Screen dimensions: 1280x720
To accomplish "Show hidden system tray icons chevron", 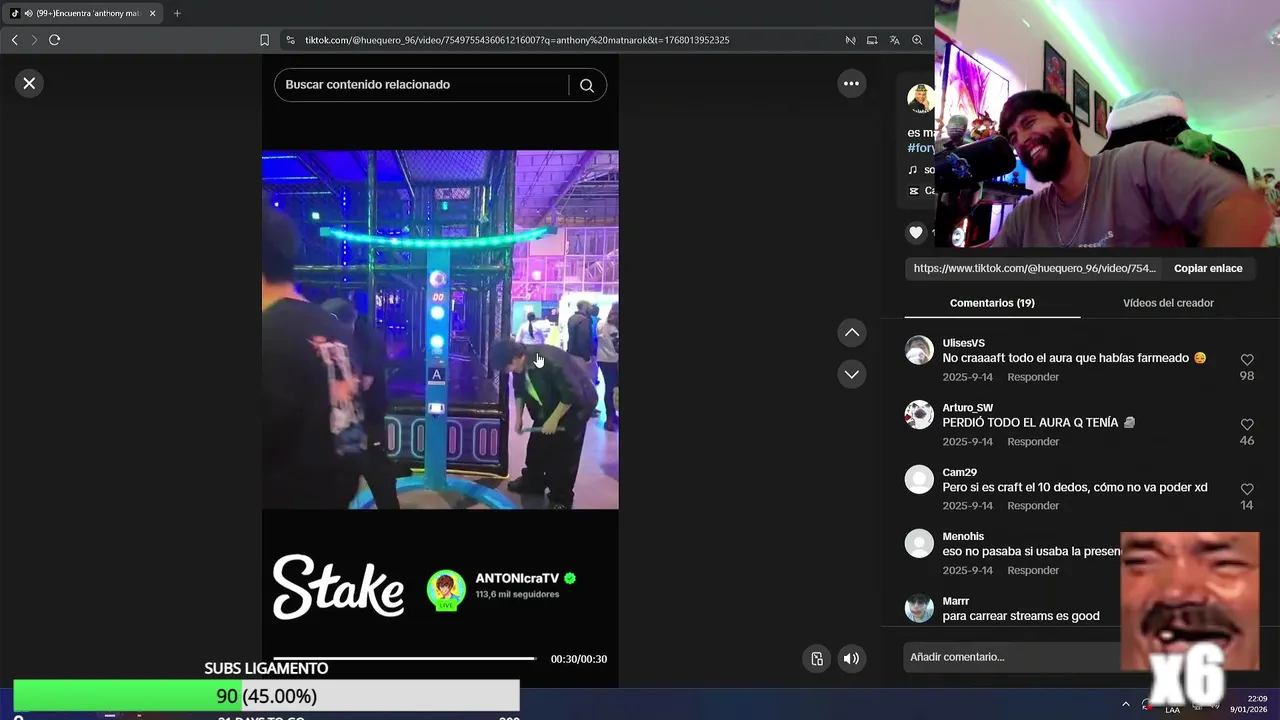I will [1125, 704].
